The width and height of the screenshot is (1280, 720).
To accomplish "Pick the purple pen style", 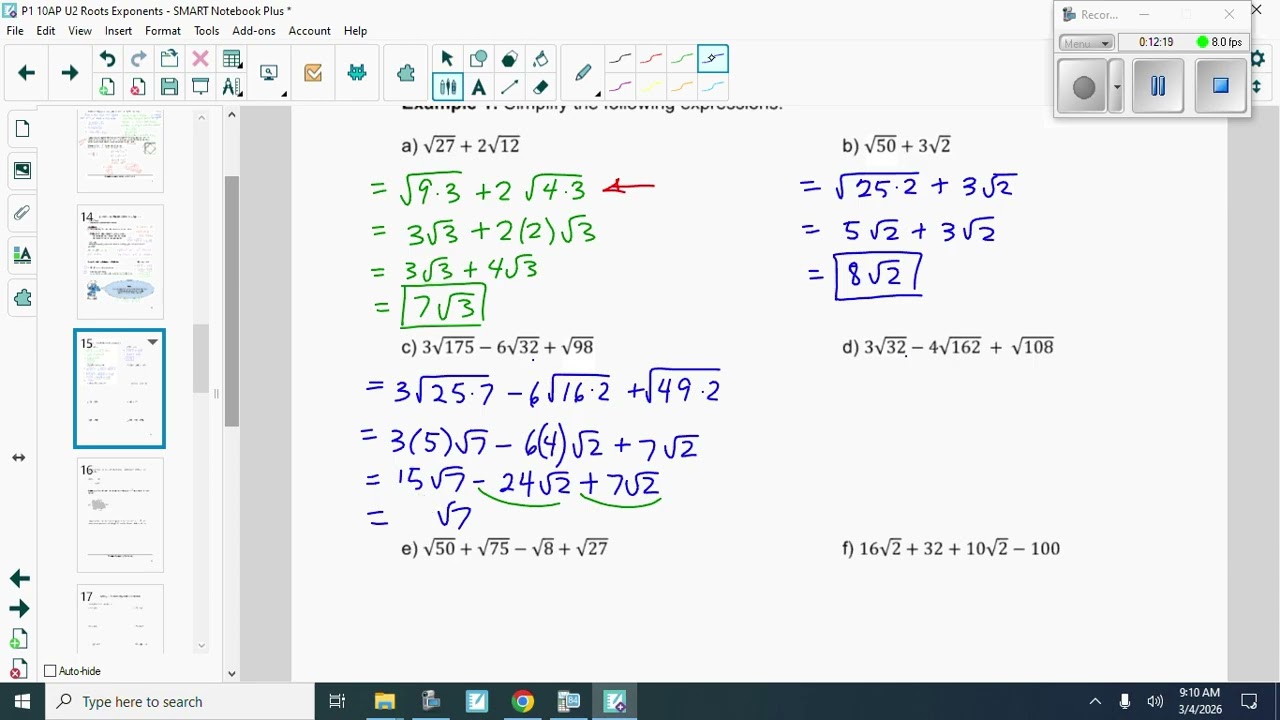I will coord(620,87).
